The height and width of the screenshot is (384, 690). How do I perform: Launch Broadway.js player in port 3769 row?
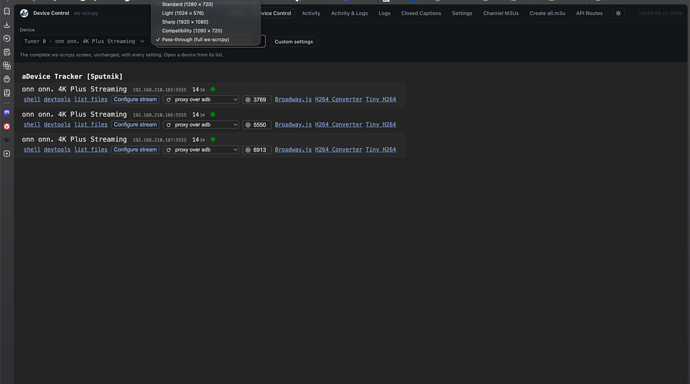point(293,99)
